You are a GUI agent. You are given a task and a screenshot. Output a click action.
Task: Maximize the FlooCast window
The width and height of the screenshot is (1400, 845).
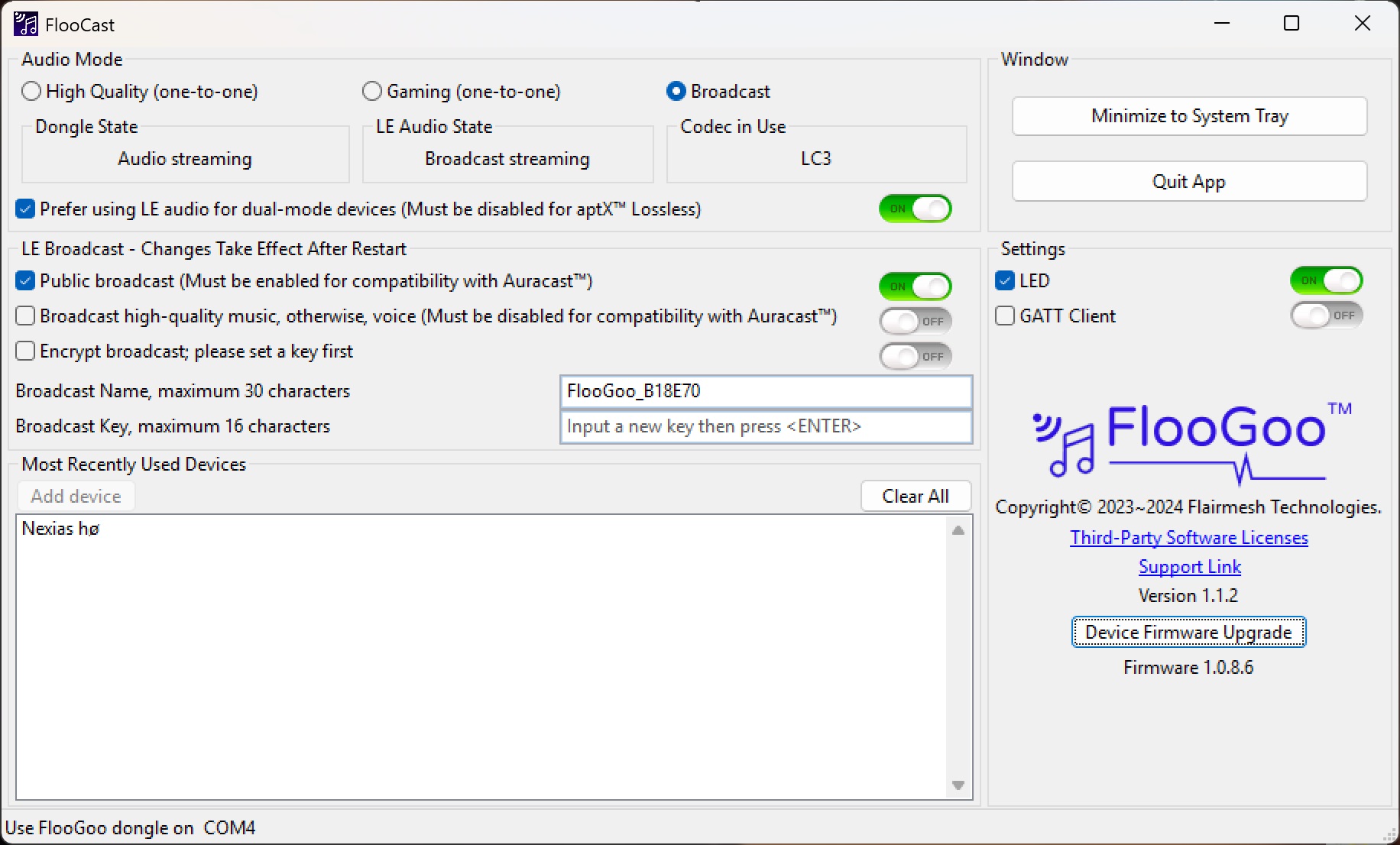pyautogui.click(x=1291, y=24)
